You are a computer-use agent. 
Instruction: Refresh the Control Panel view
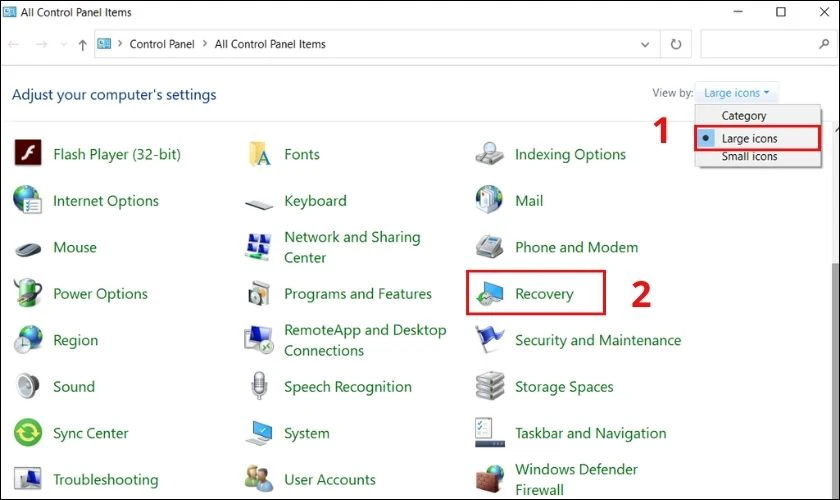coord(676,44)
